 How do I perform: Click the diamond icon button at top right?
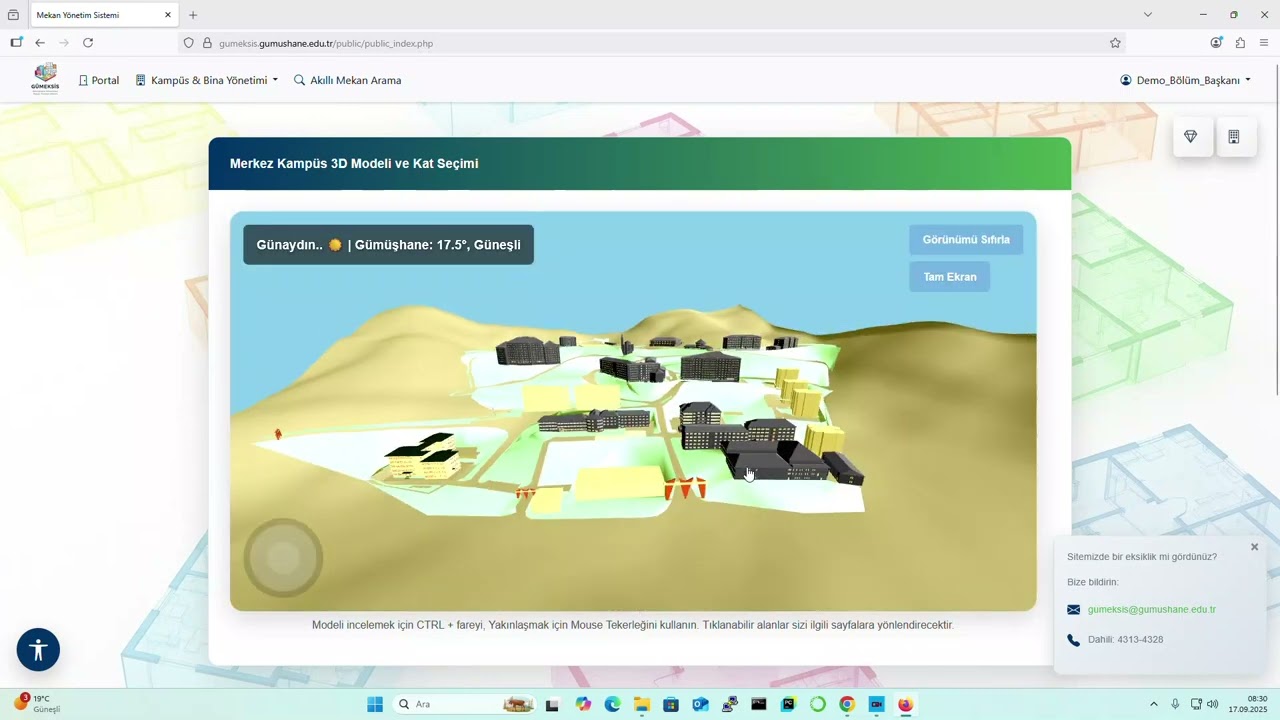click(1191, 137)
